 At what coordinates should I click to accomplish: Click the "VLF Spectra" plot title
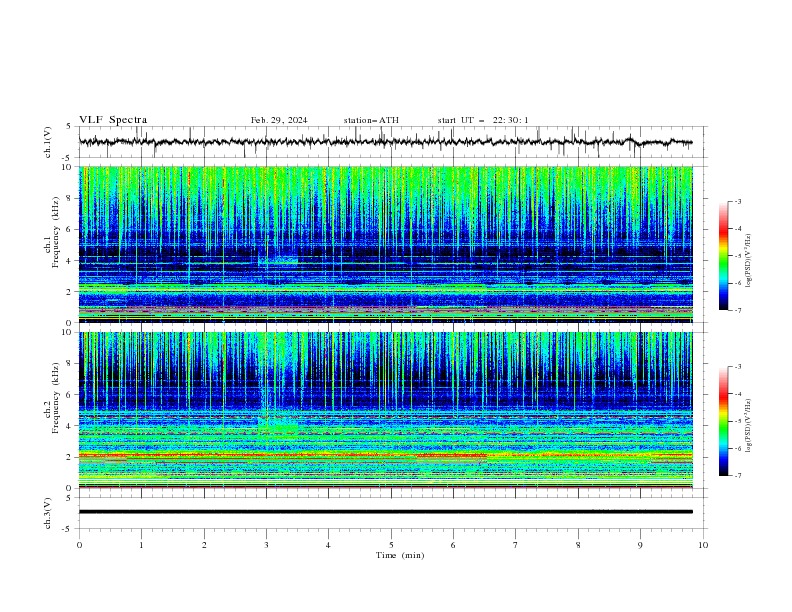coord(113,120)
